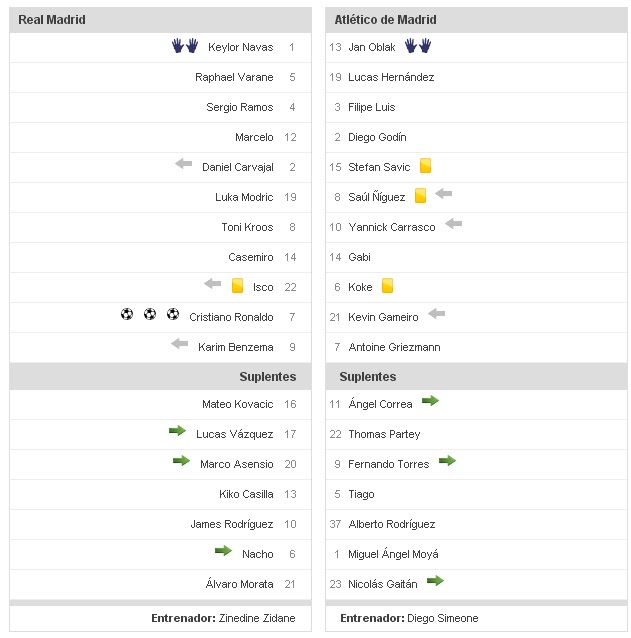Click coach name Diego Simeone
This screenshot has height=638, width=631.
click(x=443, y=618)
